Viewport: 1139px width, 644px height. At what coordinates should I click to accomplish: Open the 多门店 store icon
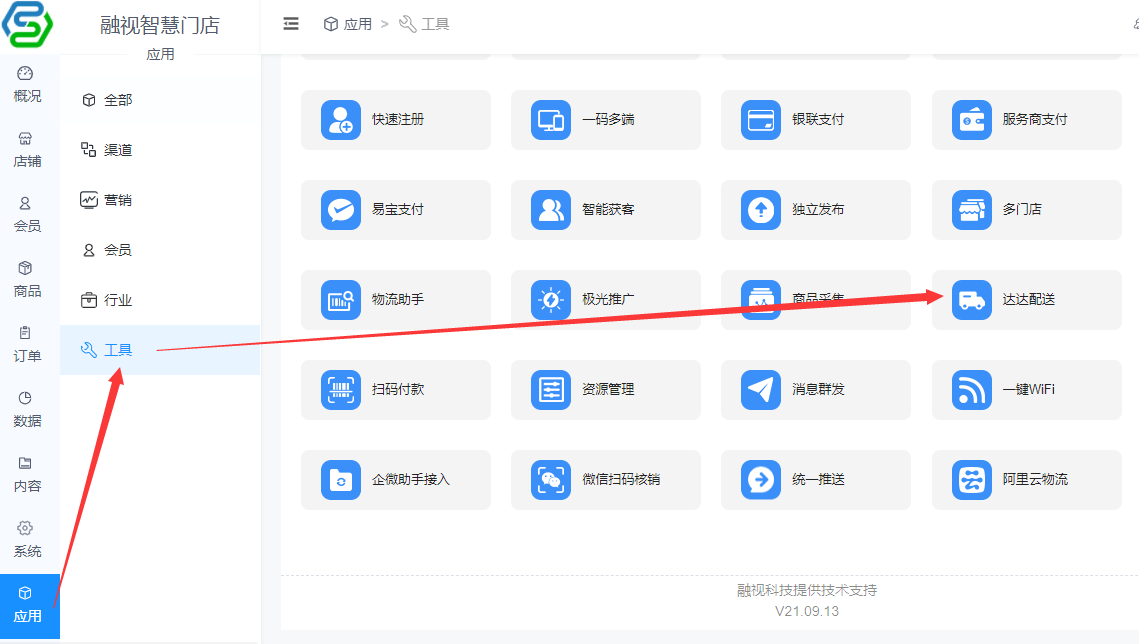tap(972, 210)
